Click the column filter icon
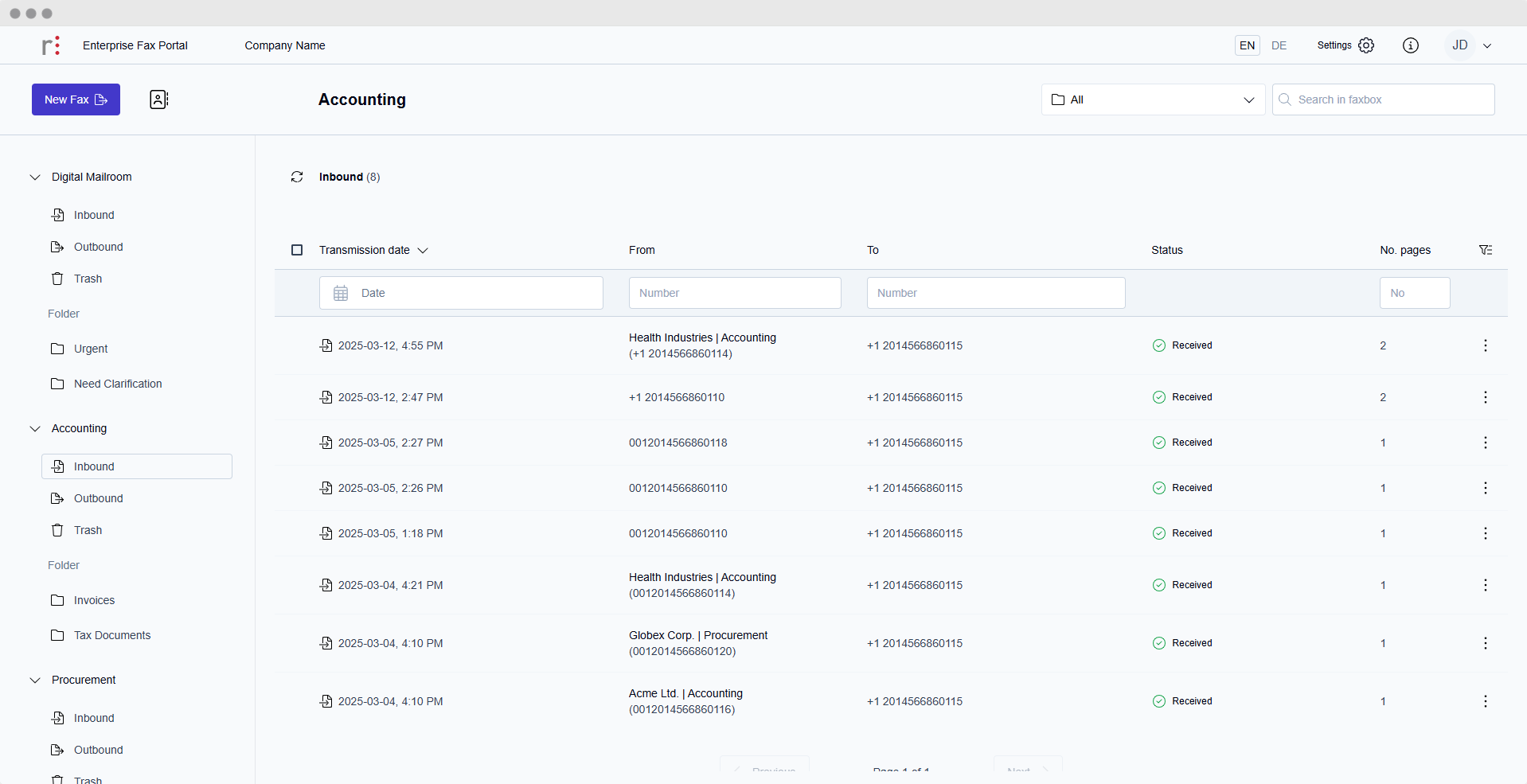The image size is (1527, 784). tap(1486, 250)
